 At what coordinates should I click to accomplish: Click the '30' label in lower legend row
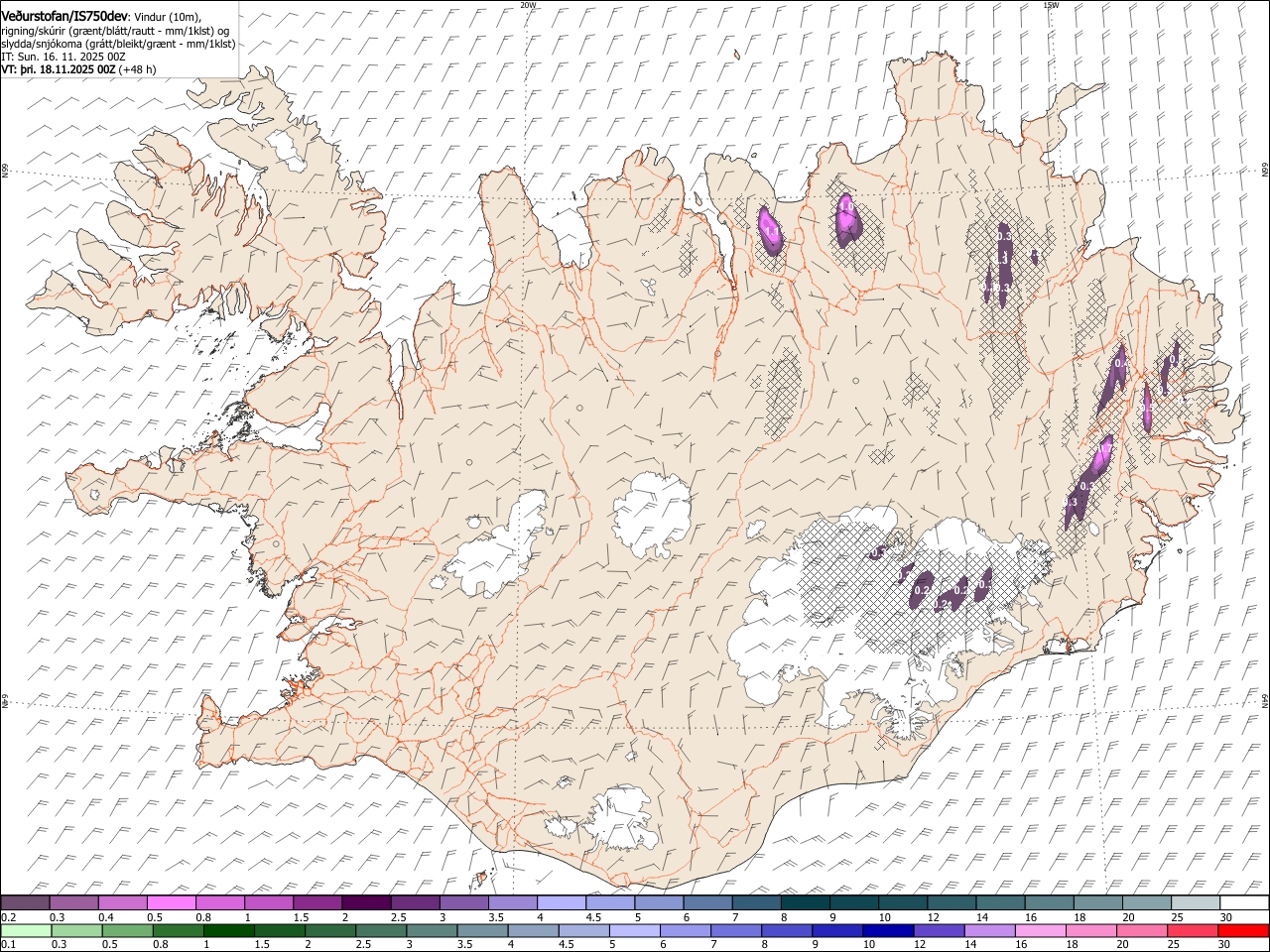point(1222,944)
